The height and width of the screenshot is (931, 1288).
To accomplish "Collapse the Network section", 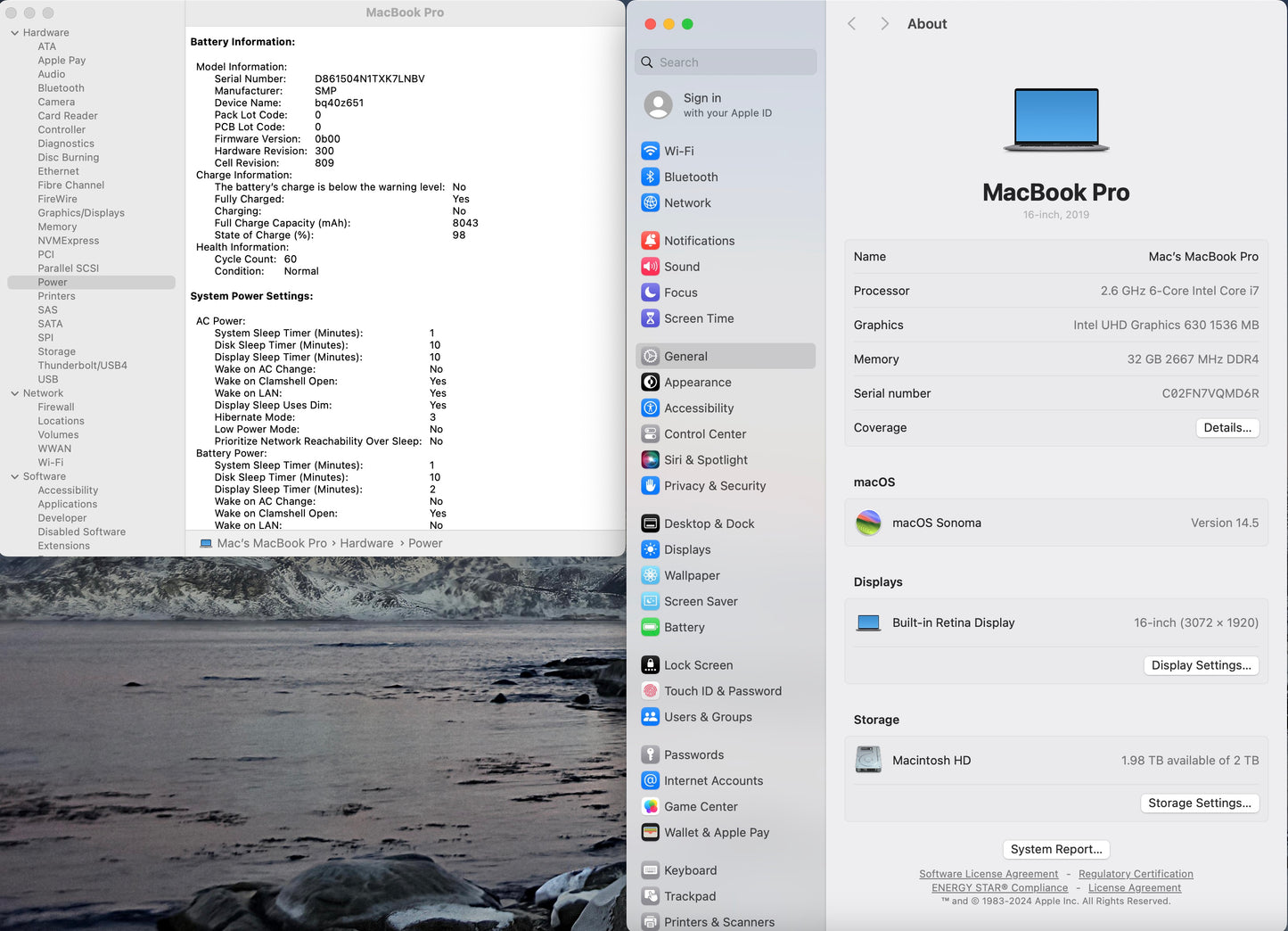I will coord(13,392).
